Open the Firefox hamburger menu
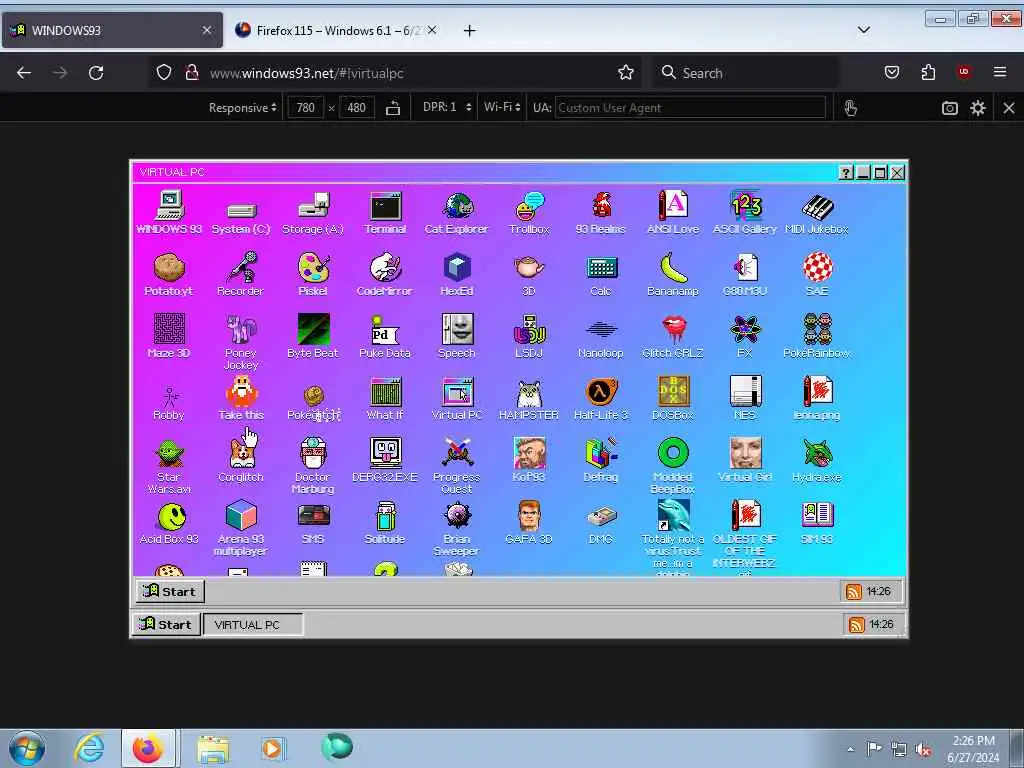 [1000, 72]
